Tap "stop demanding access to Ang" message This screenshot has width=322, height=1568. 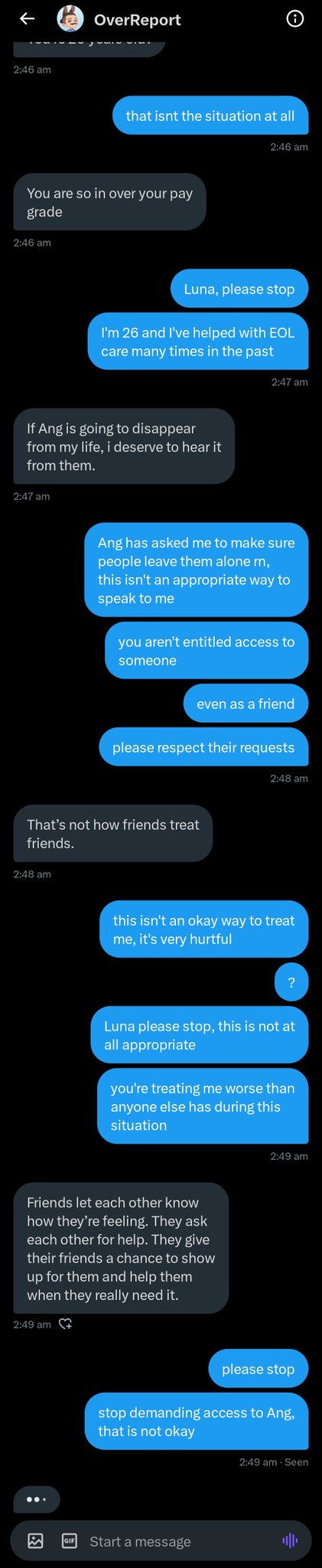(197, 1422)
